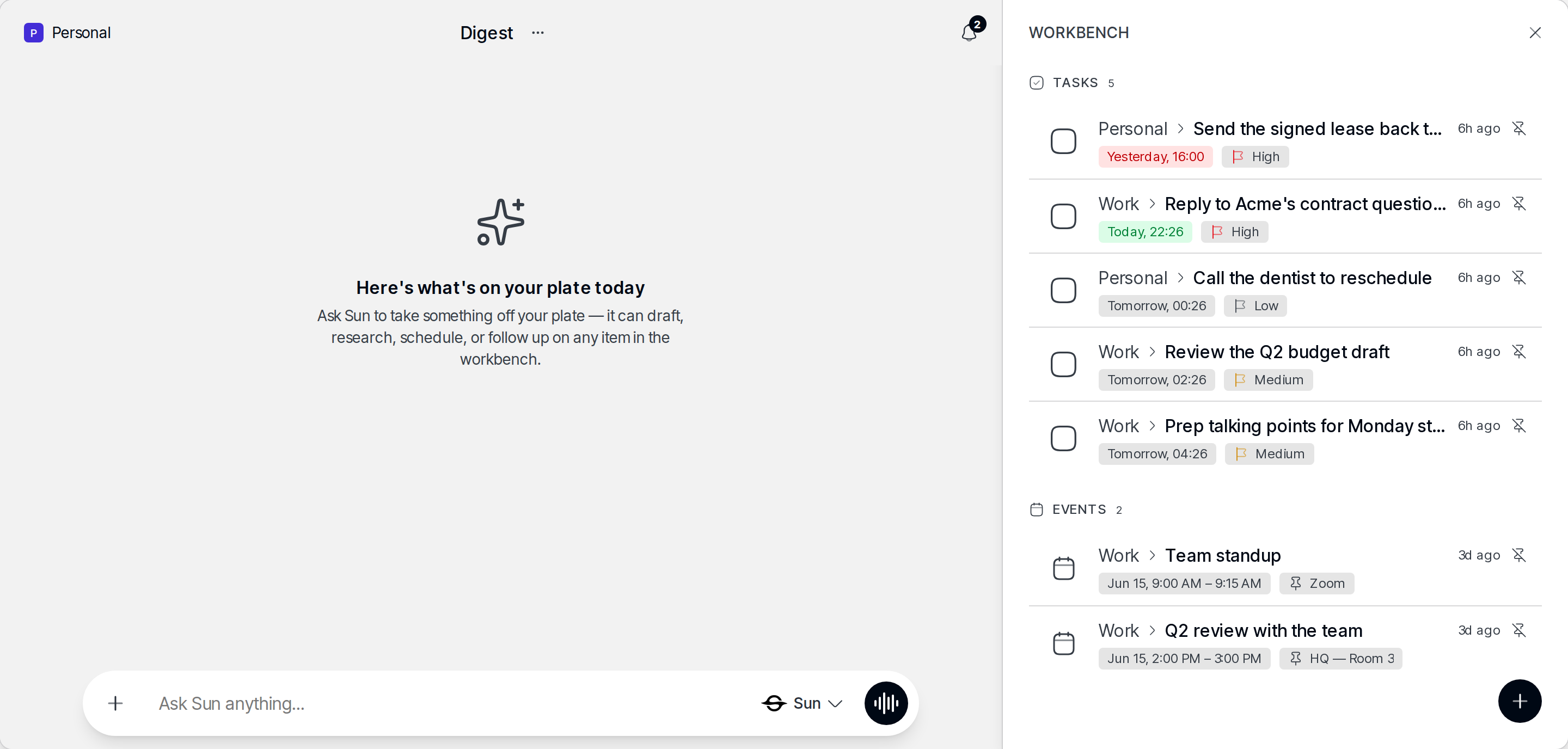The height and width of the screenshot is (749, 1568).
Task: Open Digest more options menu
Action: (537, 32)
